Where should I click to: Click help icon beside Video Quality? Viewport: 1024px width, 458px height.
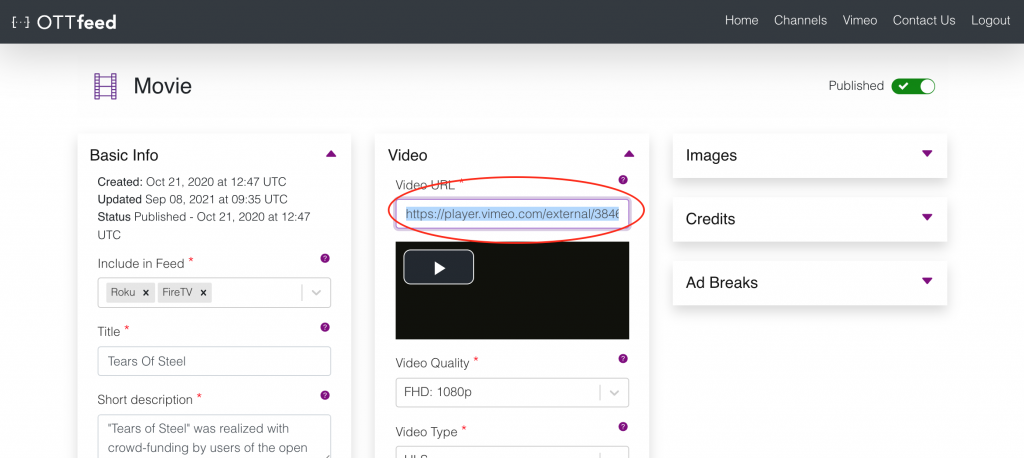[x=623, y=358]
